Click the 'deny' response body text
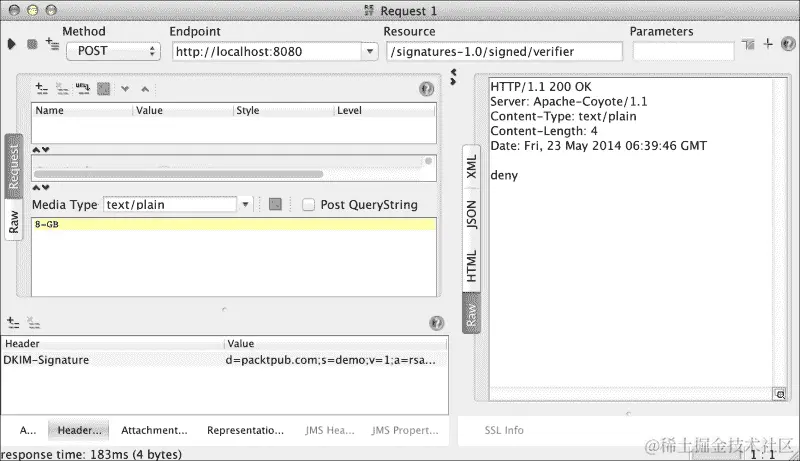The image size is (800, 461). click(x=504, y=175)
